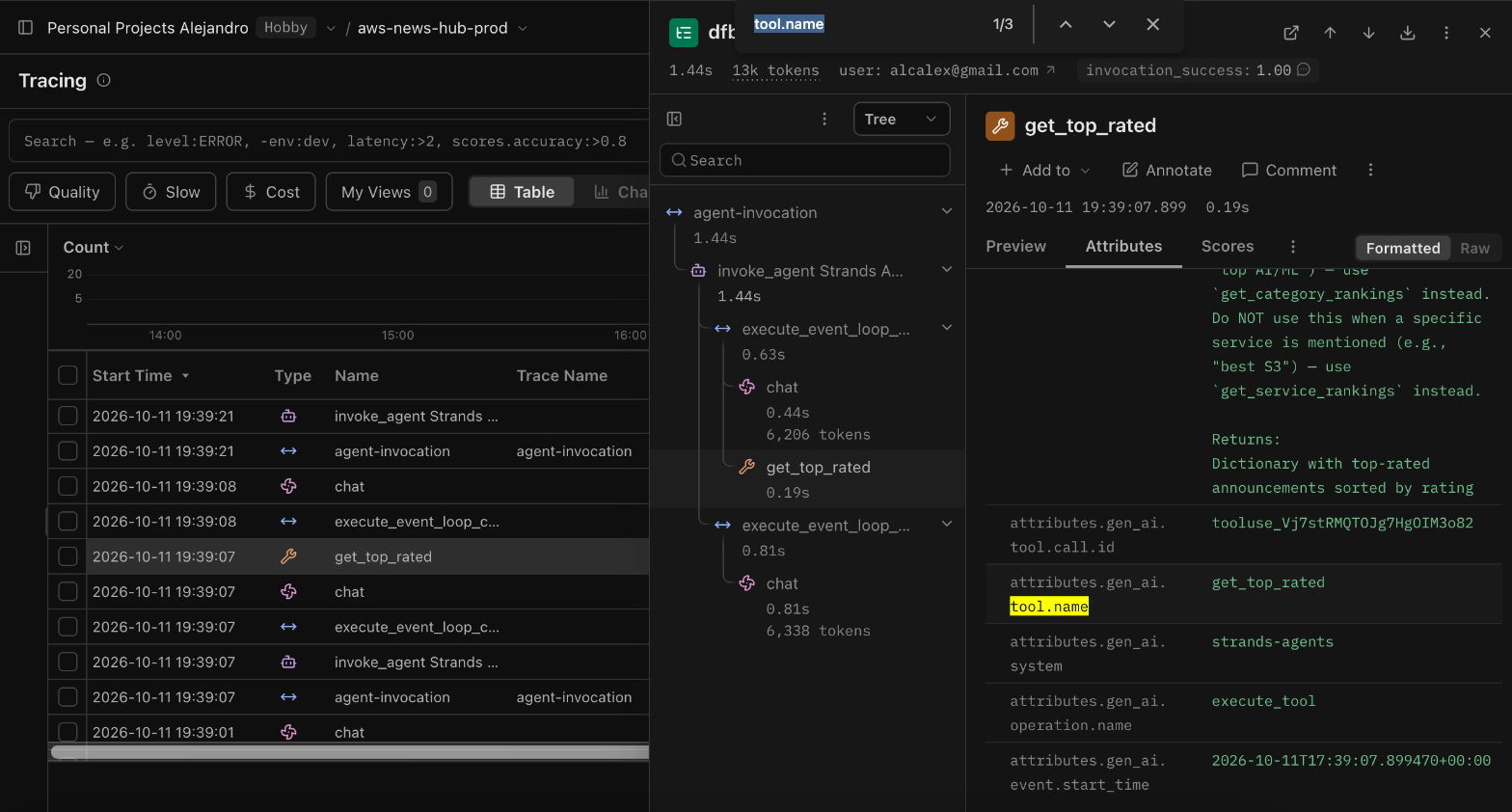1512x812 pixels.
Task: Select the Table view tab
Action: pos(522,192)
